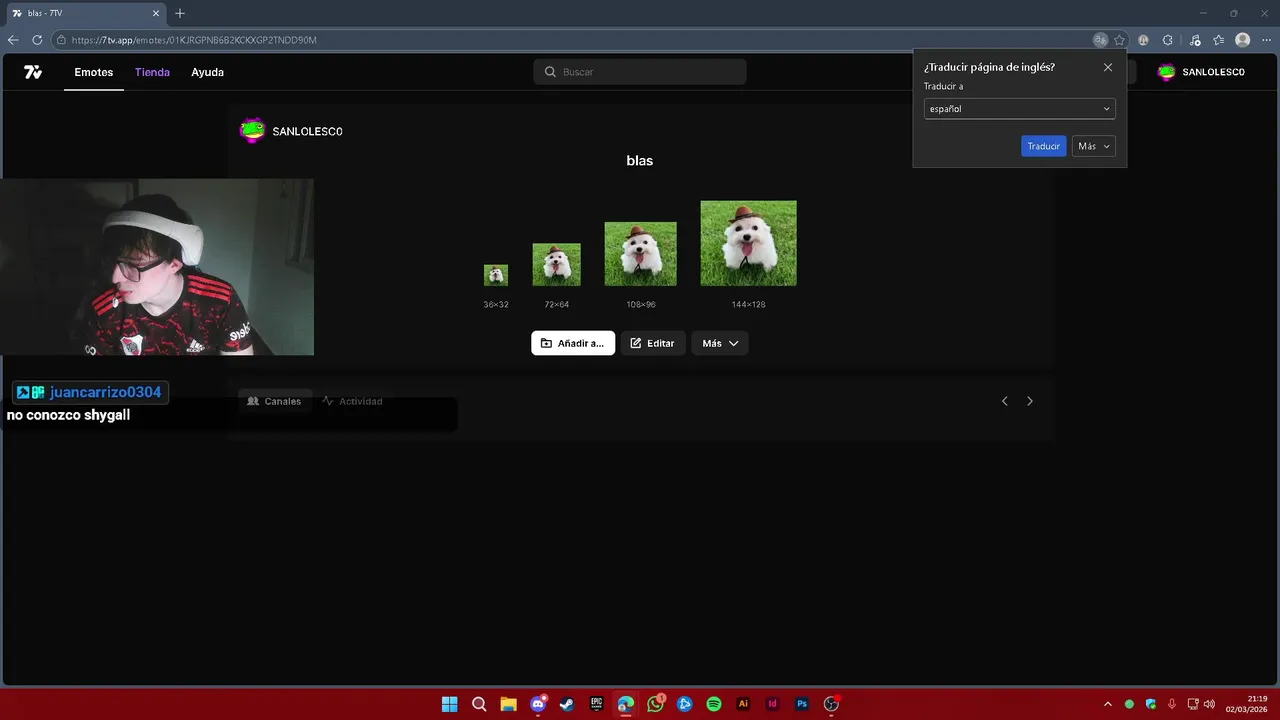Go to next channels page arrow
The image size is (1280, 720).
tap(1030, 401)
